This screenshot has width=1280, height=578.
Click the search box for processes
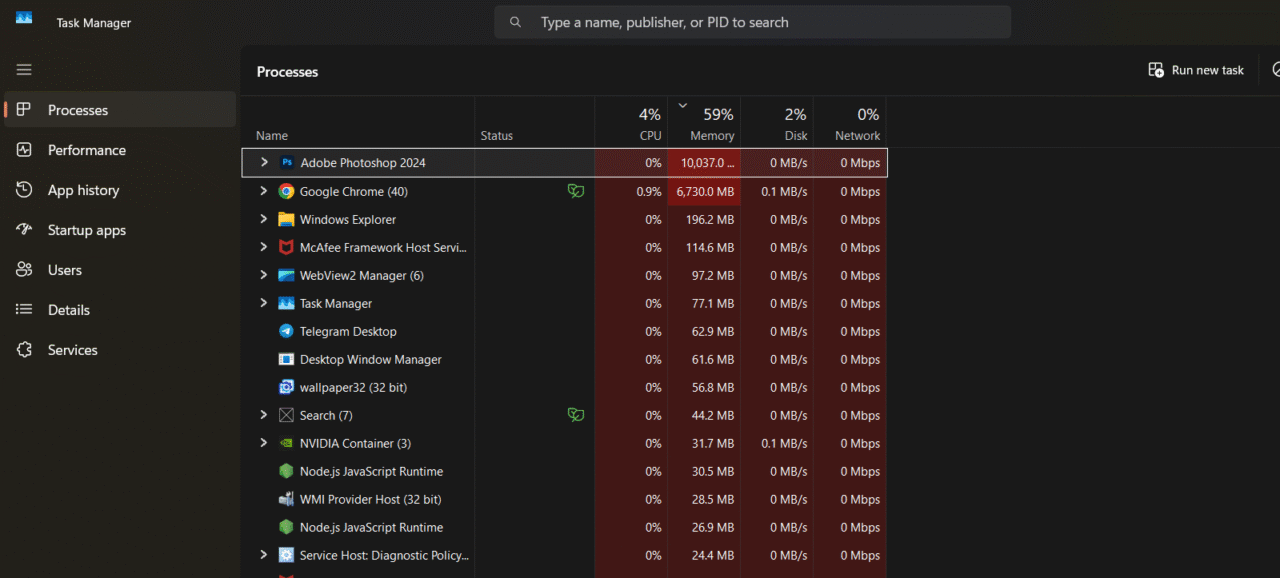pos(752,22)
